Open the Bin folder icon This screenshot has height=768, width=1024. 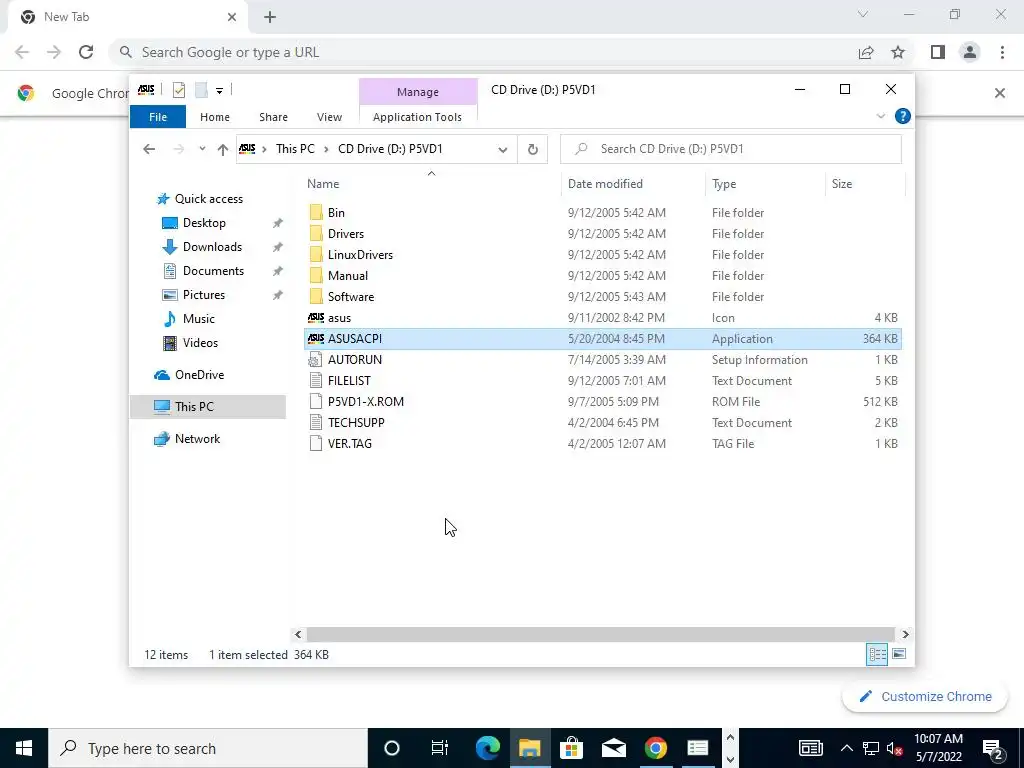pyautogui.click(x=316, y=212)
